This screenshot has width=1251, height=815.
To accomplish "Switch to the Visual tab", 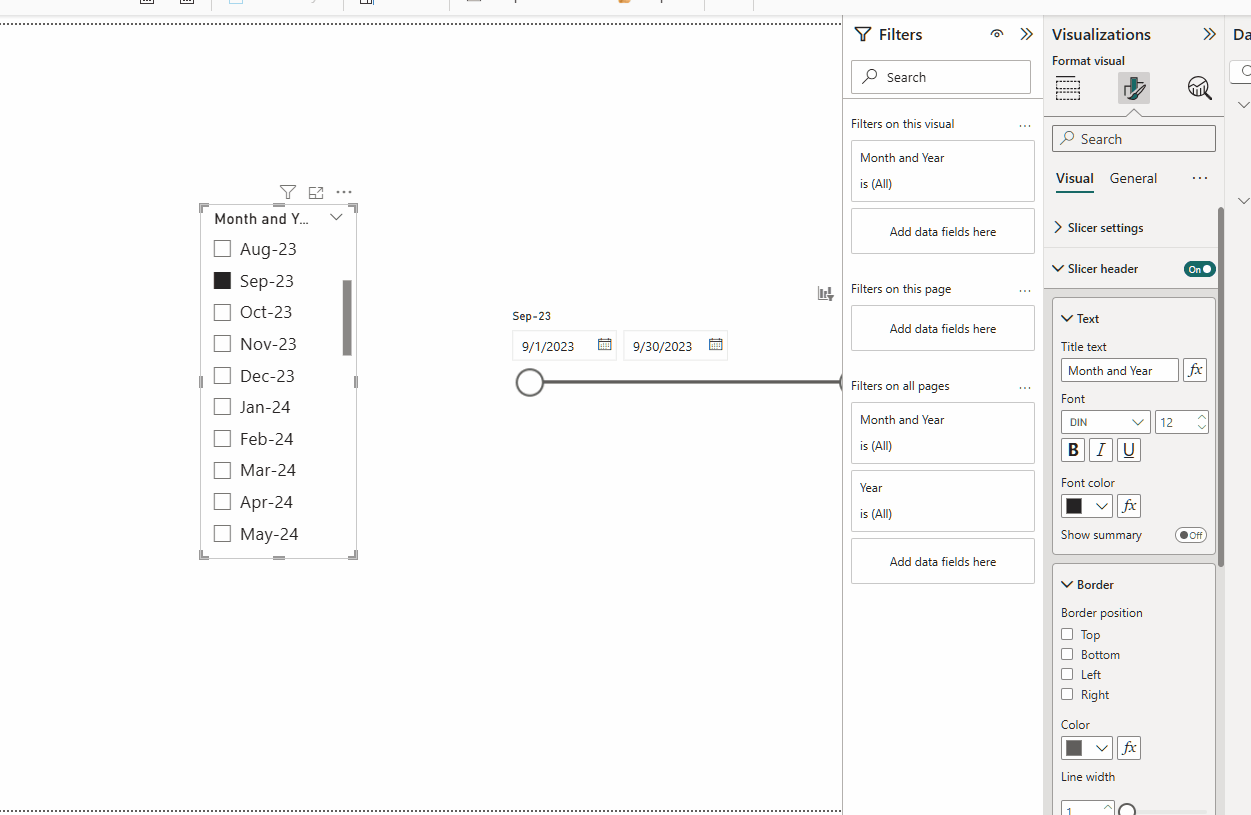I will [1075, 178].
